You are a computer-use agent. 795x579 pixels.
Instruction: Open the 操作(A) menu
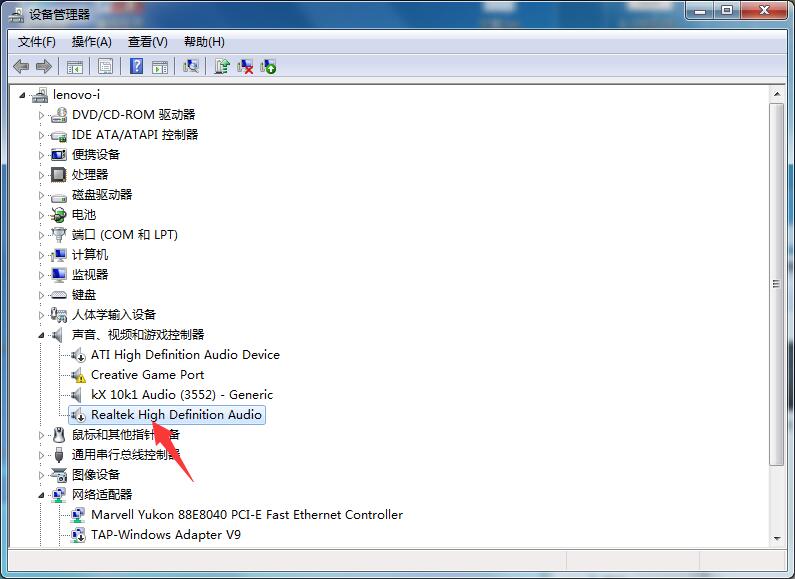point(91,42)
